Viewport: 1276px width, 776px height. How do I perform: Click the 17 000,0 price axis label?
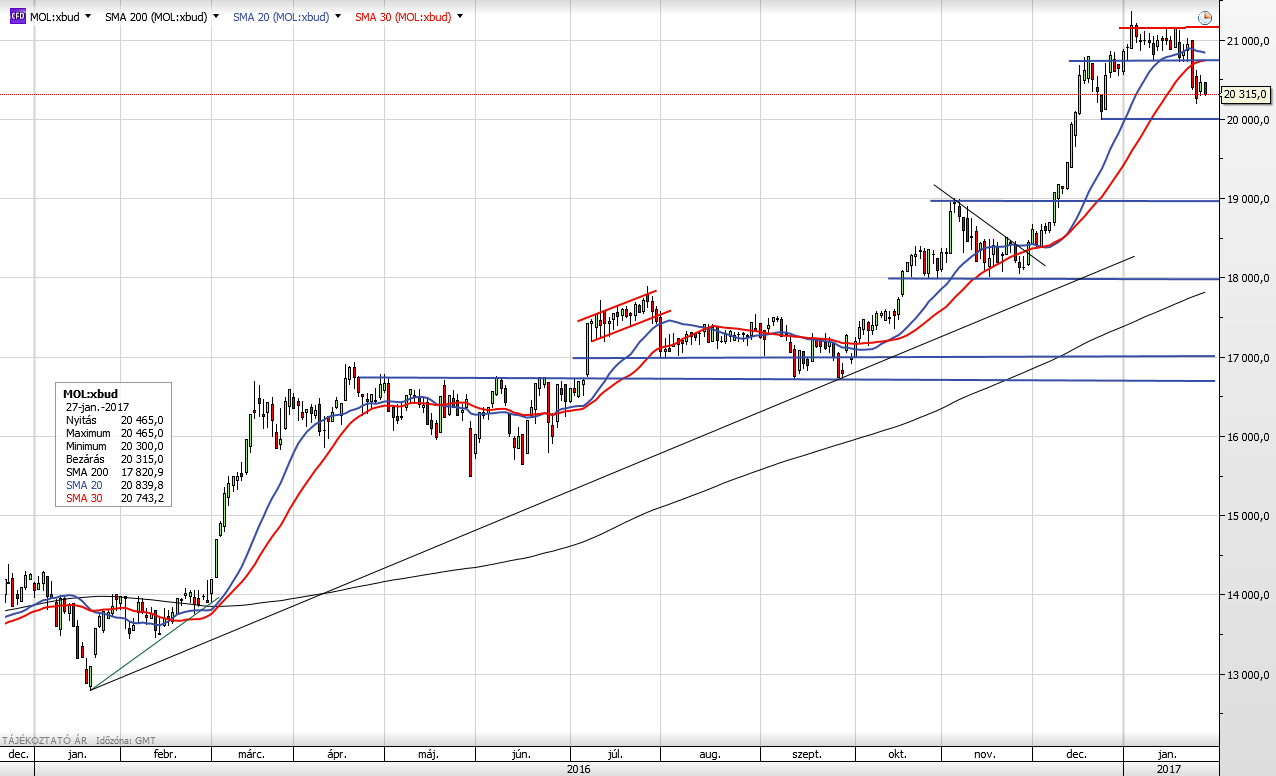1248,358
